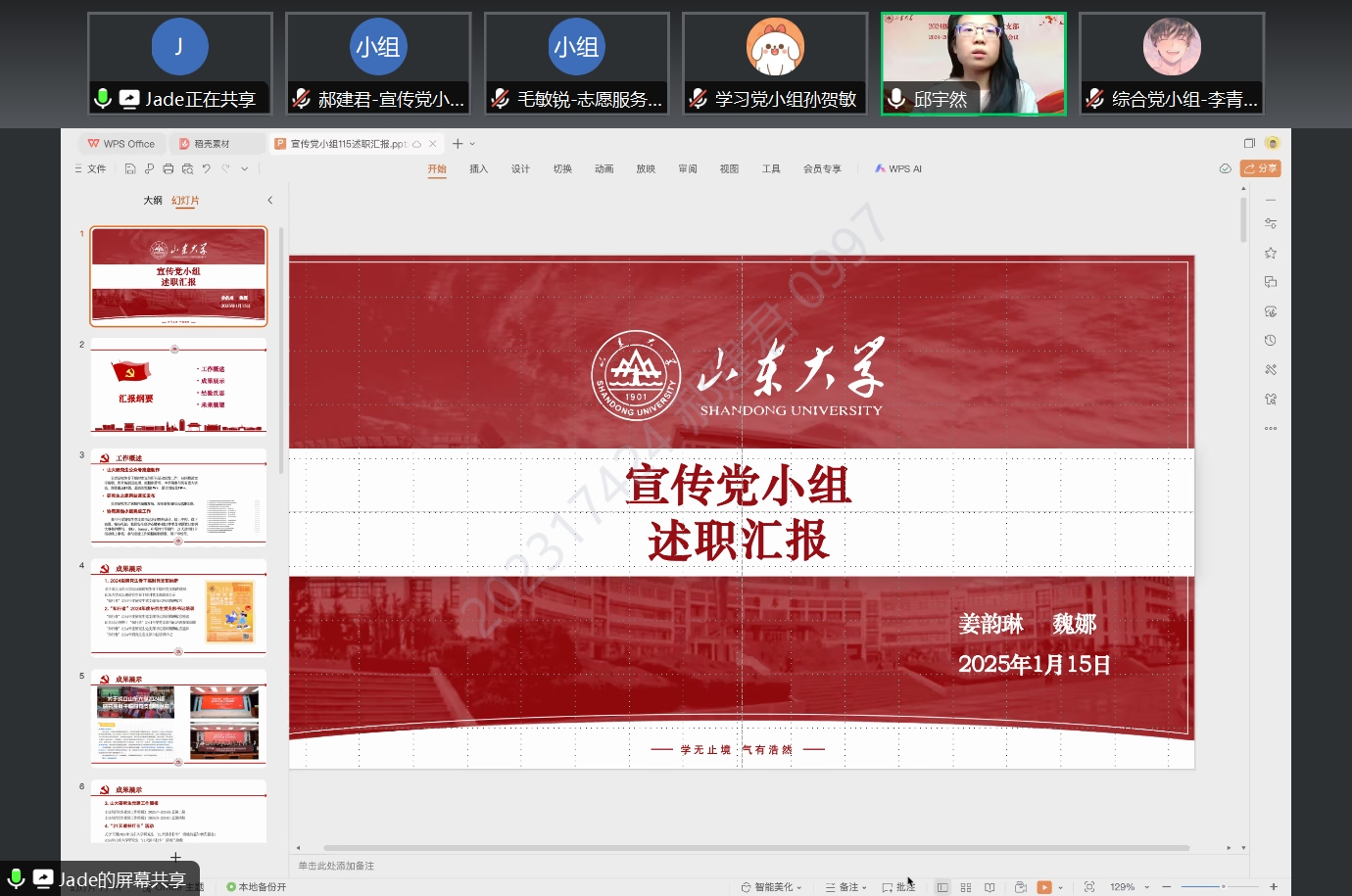Click the Print icon in quick toolbar

click(169, 168)
